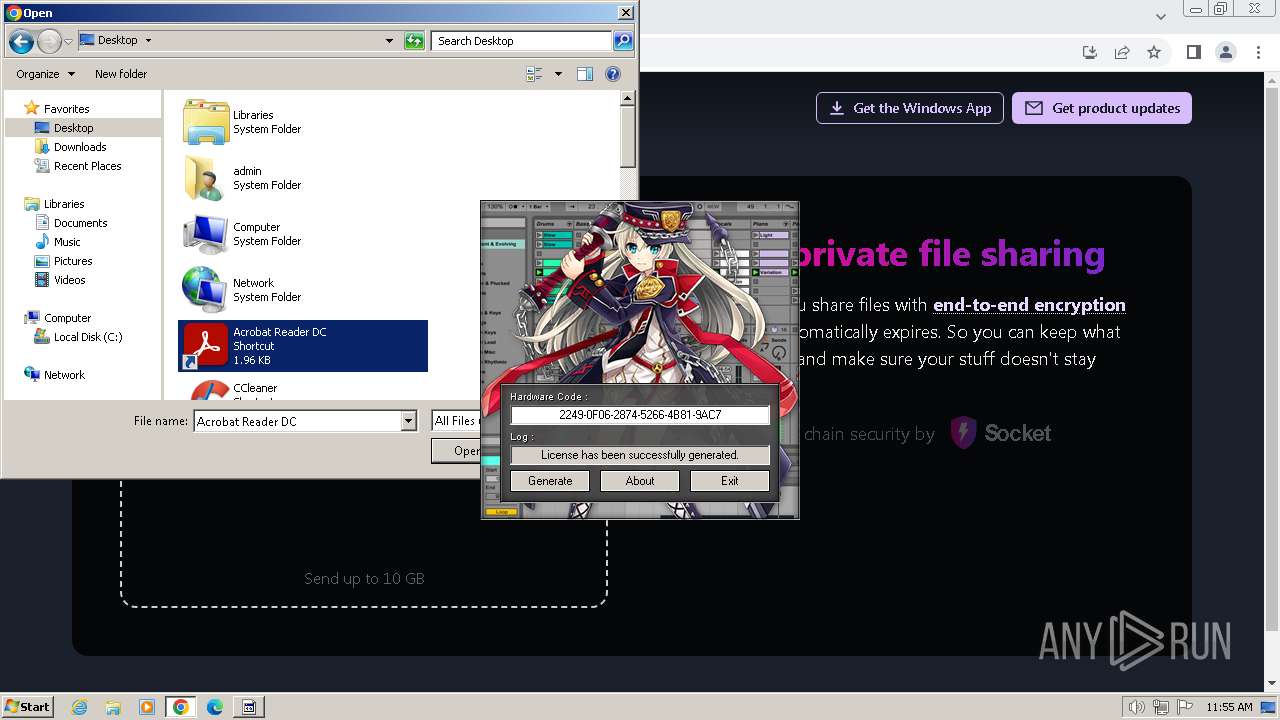Screen dimensions: 1280x720
Task: Open Chrome's downloads icon
Action: coord(1090,52)
